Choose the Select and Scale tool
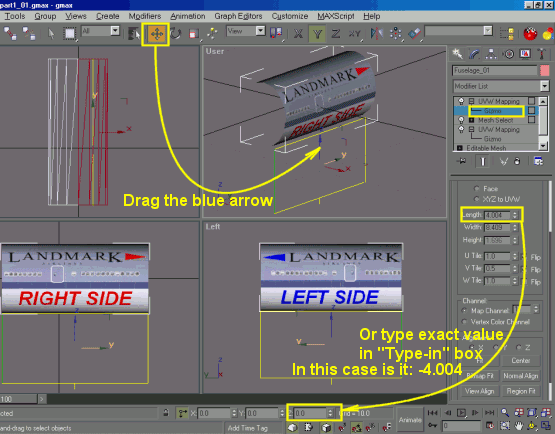555x434 pixels. (x=194, y=34)
